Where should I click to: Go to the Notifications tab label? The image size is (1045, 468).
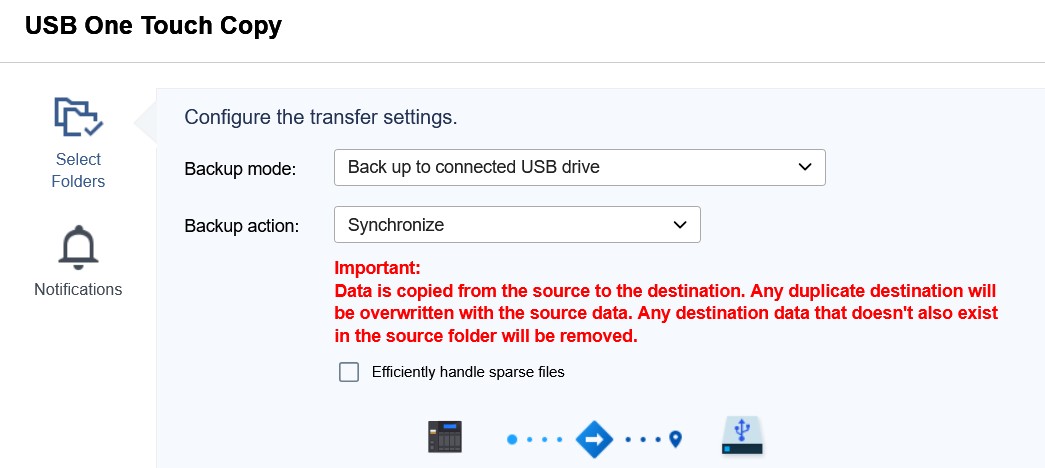[78, 290]
